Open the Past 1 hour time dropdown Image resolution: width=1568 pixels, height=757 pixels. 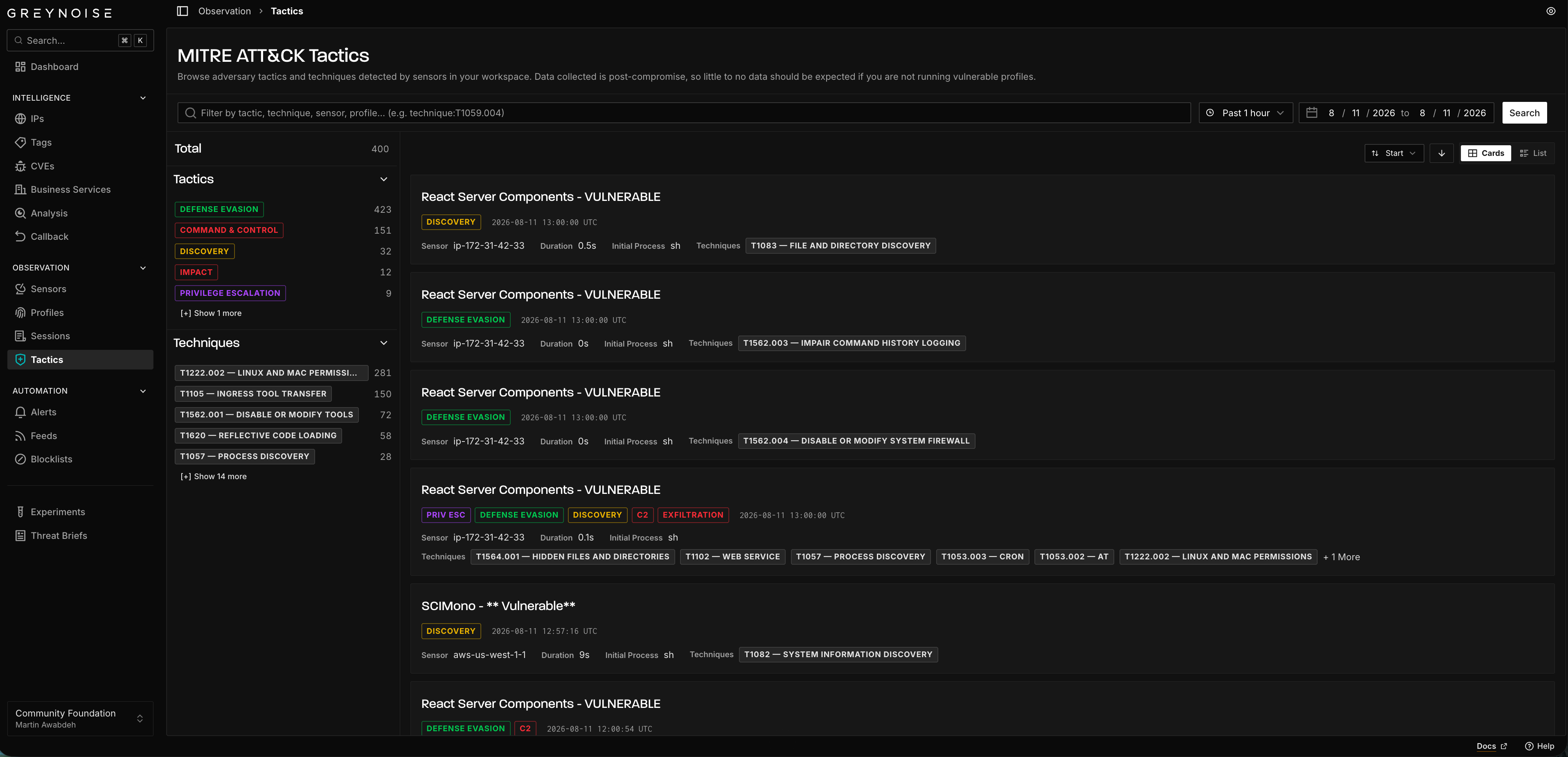click(1246, 113)
